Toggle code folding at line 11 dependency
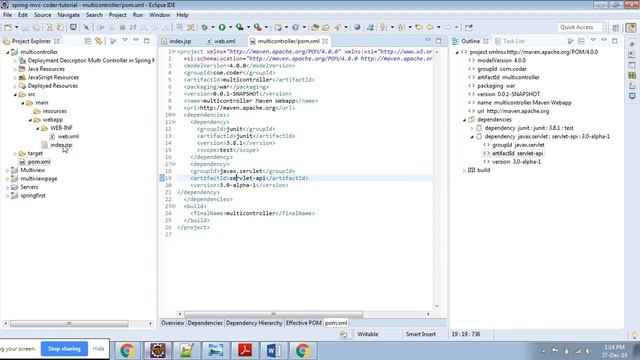This screenshot has height=360, width=640. click(x=174, y=122)
